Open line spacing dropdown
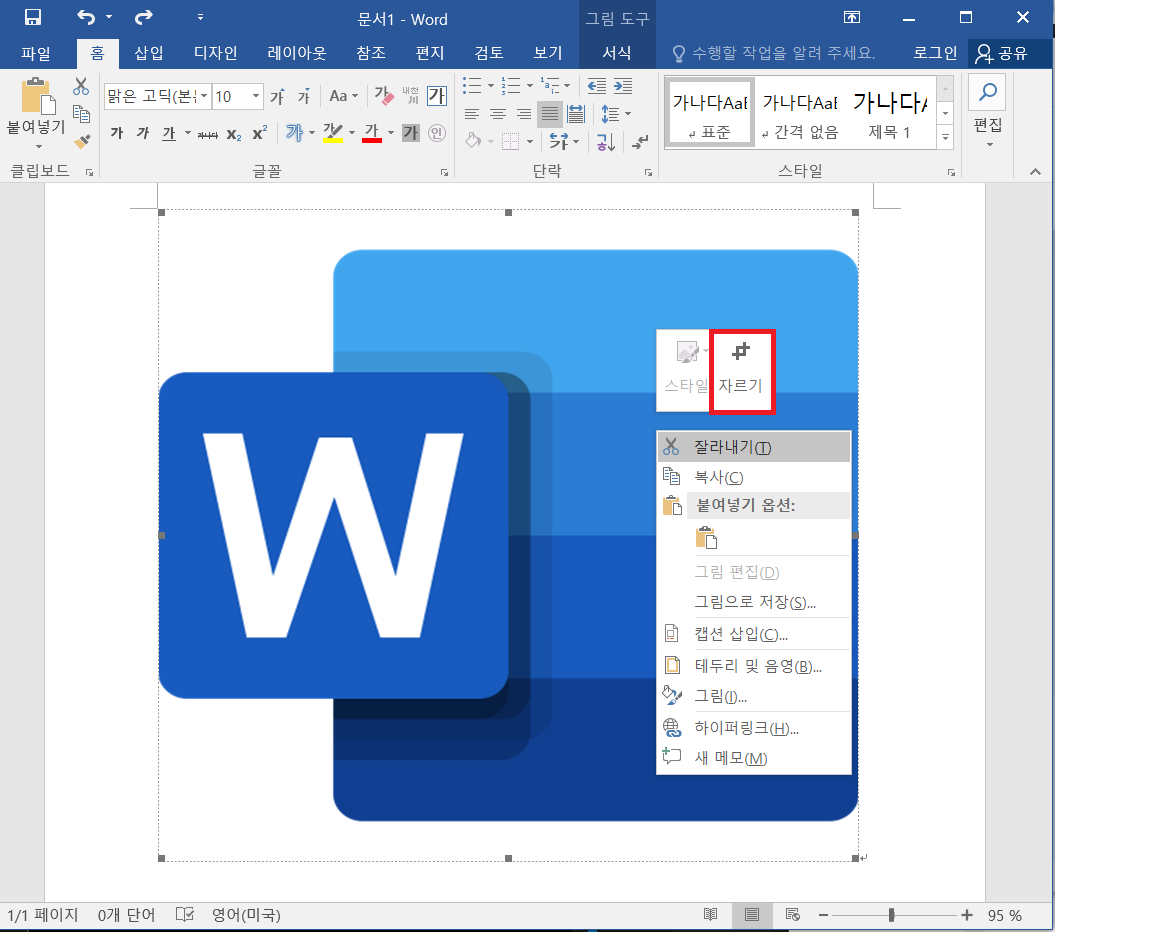Screen dimensions: 1152x932 tap(616, 114)
